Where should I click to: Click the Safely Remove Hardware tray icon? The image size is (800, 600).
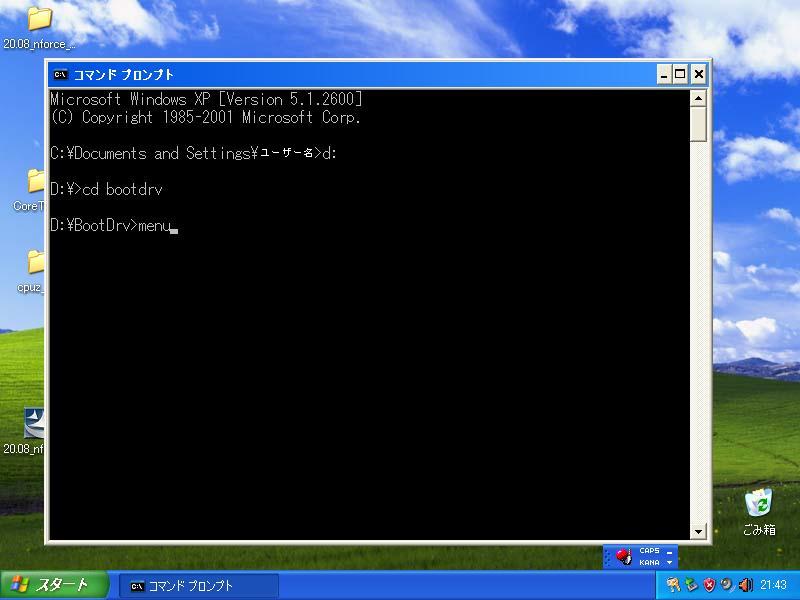[x=691, y=585]
